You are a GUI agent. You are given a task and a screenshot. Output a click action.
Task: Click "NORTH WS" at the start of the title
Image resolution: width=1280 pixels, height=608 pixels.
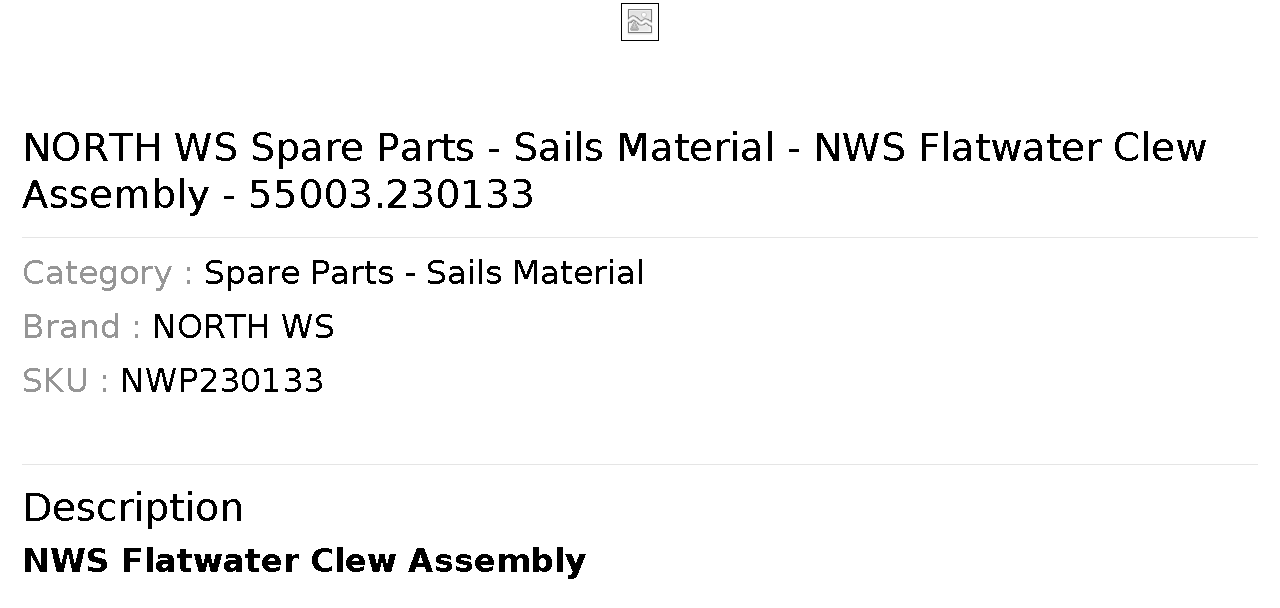point(130,148)
